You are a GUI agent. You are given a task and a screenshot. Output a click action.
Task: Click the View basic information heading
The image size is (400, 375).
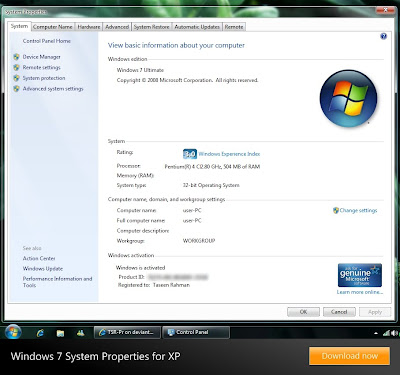tap(176, 45)
